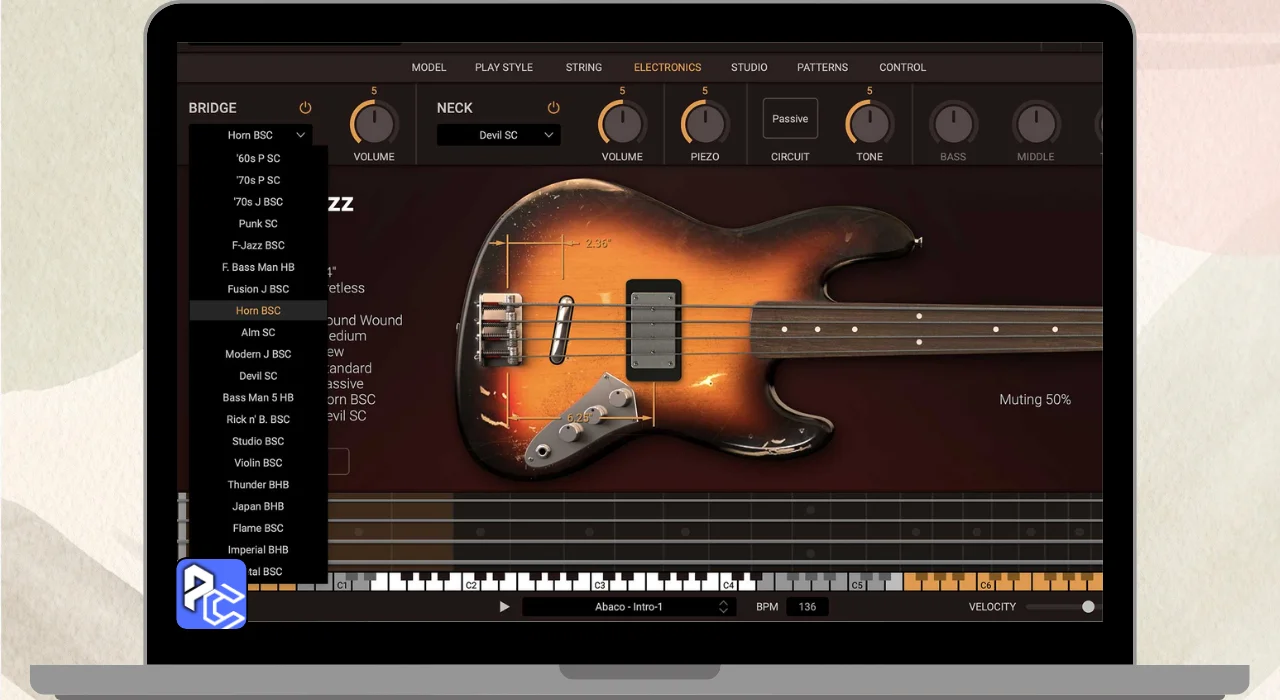Toggle the Neck pickup power button
This screenshot has height=700, width=1280.
(553, 108)
